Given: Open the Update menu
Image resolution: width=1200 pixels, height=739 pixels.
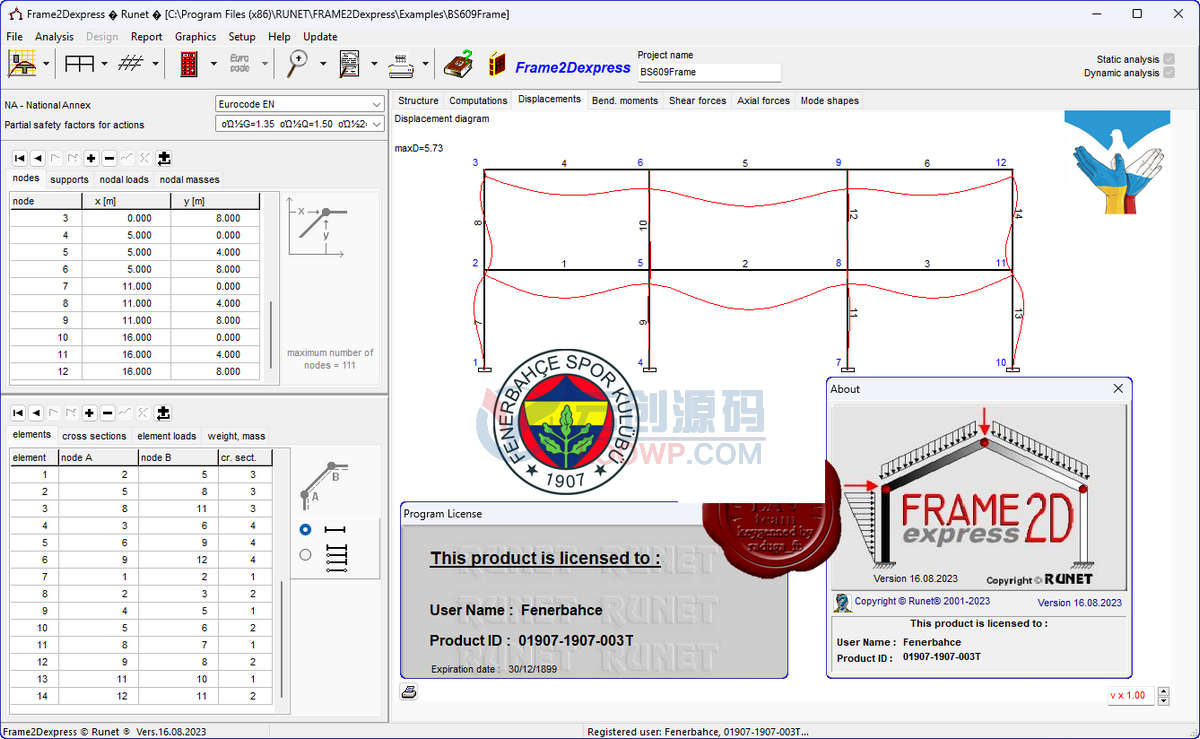Looking at the screenshot, I should point(320,37).
